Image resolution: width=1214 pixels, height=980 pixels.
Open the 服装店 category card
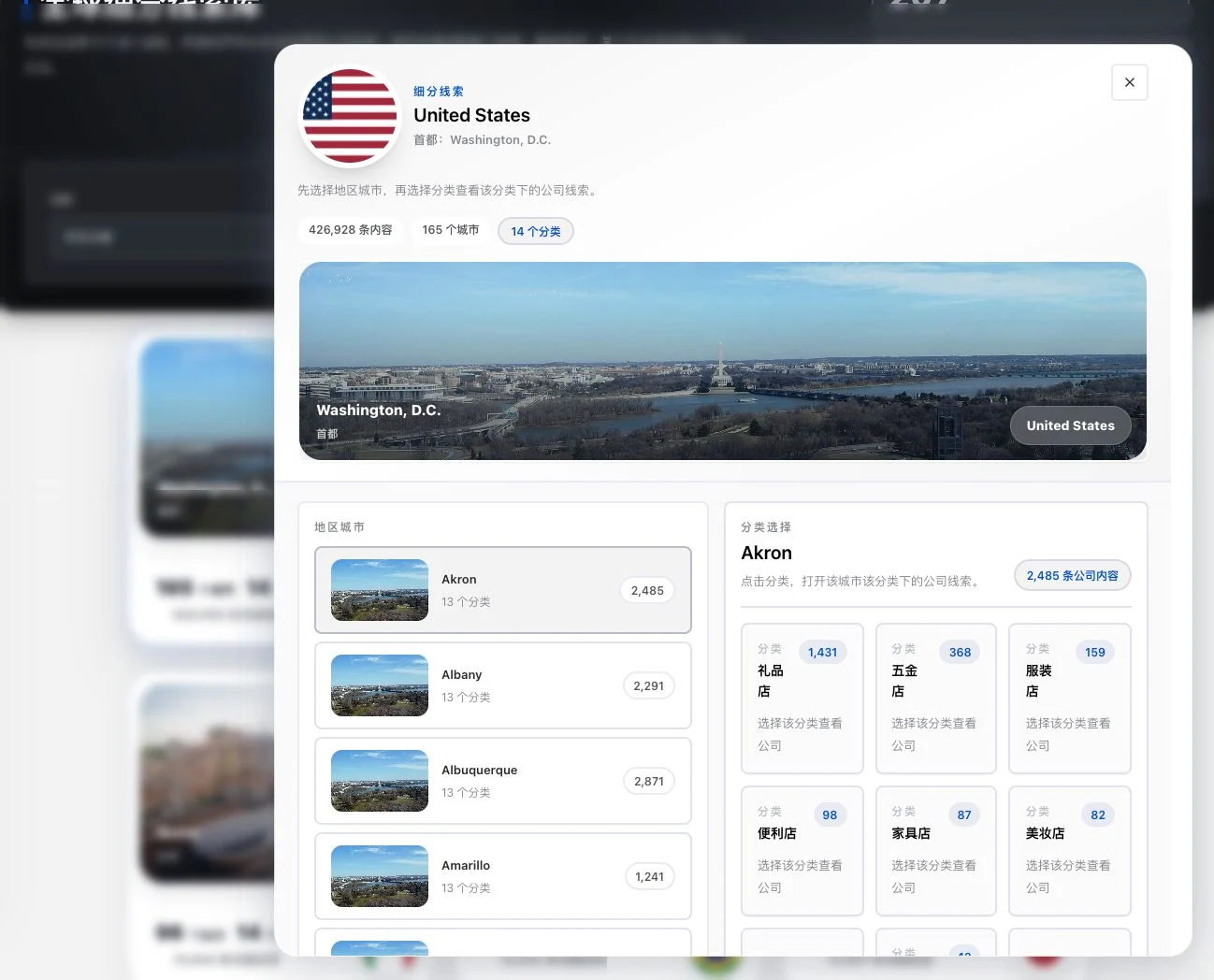click(1070, 699)
